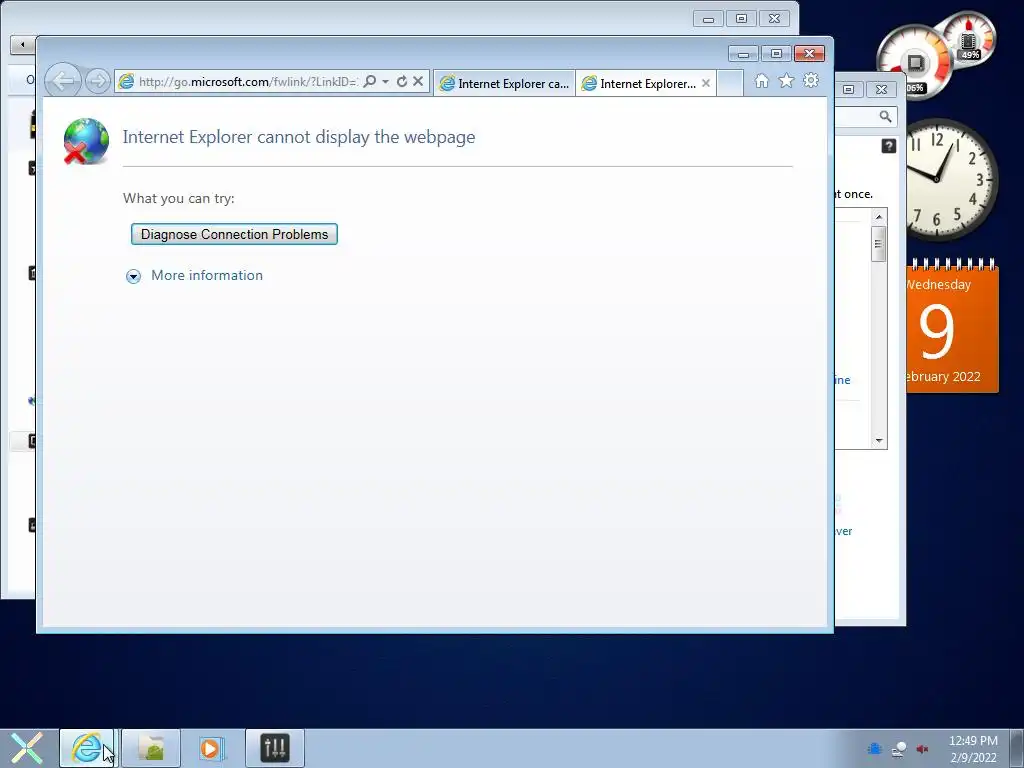Image resolution: width=1024 pixels, height=768 pixels.
Task: Open the Tools gear menu
Action: tap(811, 81)
